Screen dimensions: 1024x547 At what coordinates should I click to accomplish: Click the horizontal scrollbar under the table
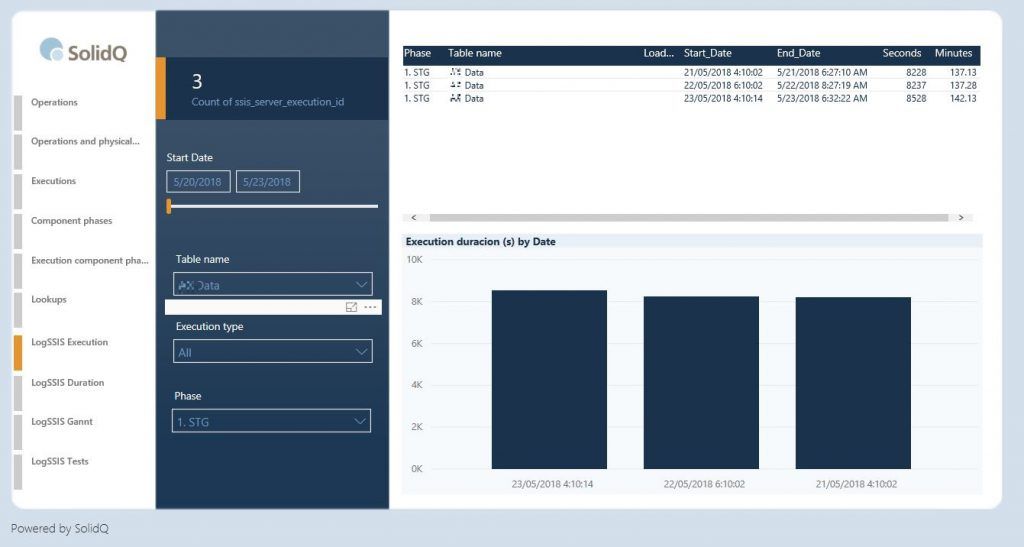coord(687,217)
